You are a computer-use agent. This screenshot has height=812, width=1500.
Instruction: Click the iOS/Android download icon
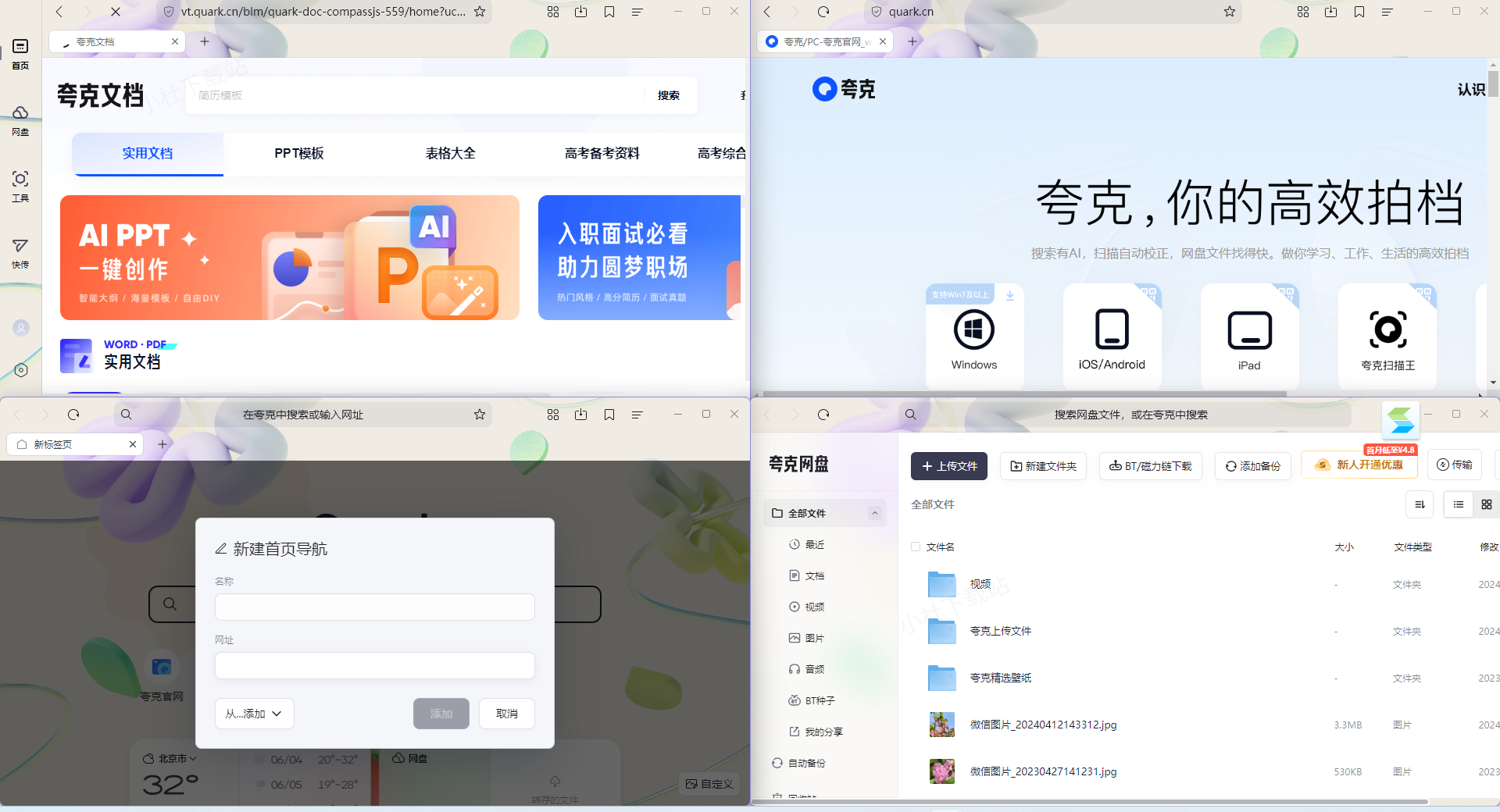[1112, 329]
